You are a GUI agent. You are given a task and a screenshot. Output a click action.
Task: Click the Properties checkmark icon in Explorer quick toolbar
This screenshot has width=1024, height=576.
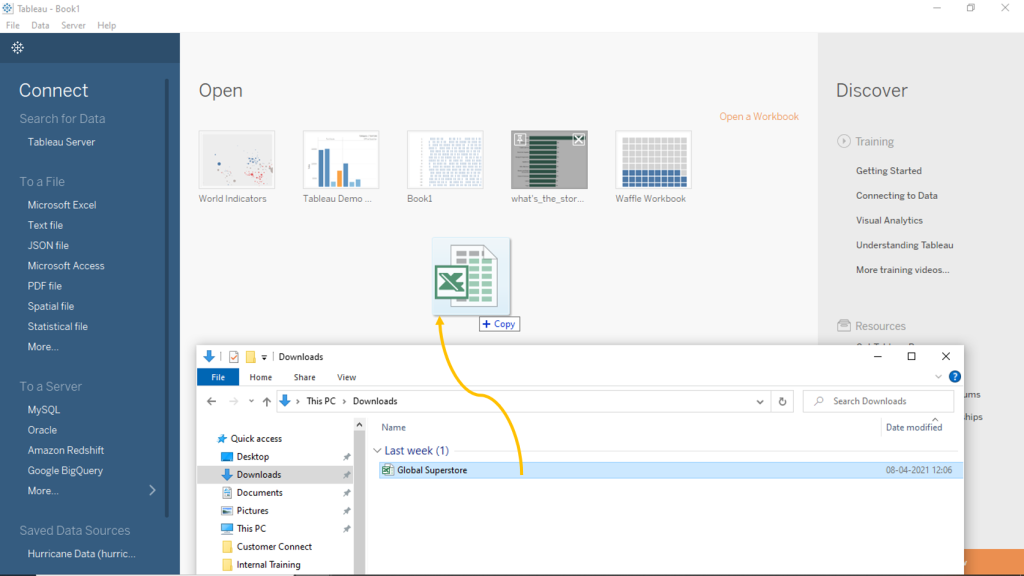click(x=234, y=357)
